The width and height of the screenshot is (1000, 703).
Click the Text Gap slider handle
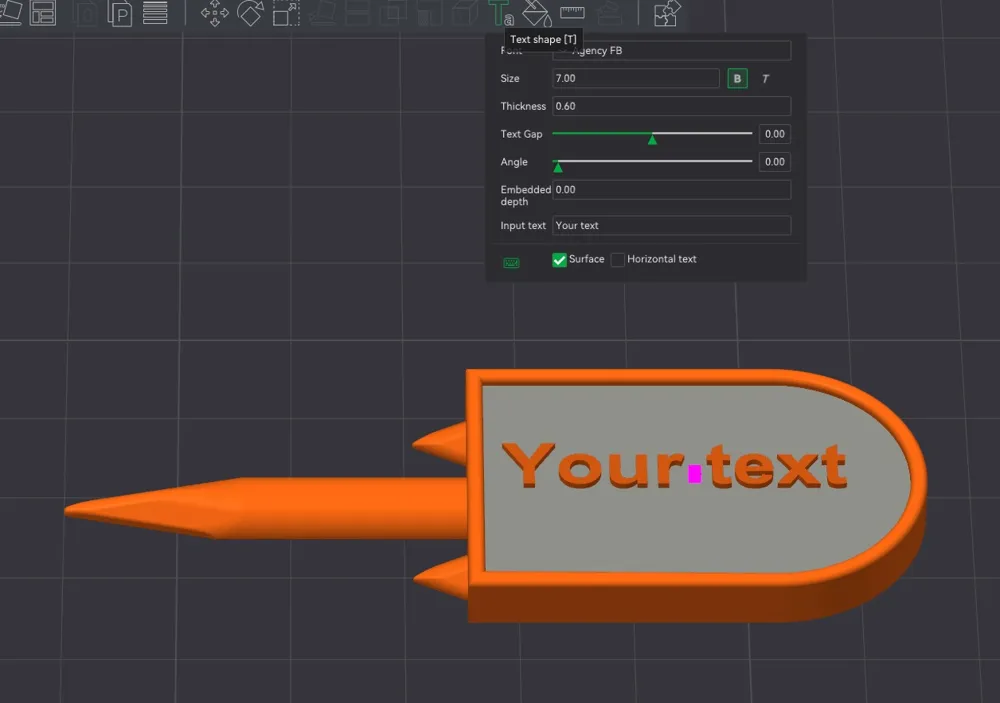pyautogui.click(x=652, y=139)
